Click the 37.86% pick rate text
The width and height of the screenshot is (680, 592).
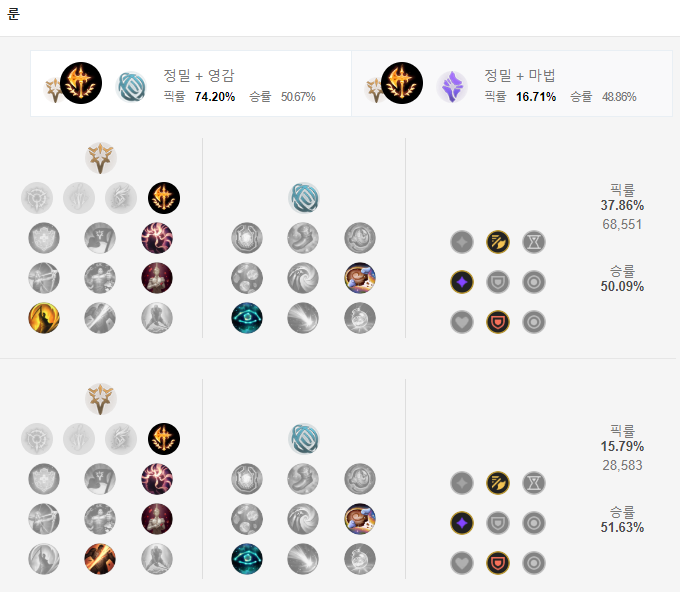(622, 205)
